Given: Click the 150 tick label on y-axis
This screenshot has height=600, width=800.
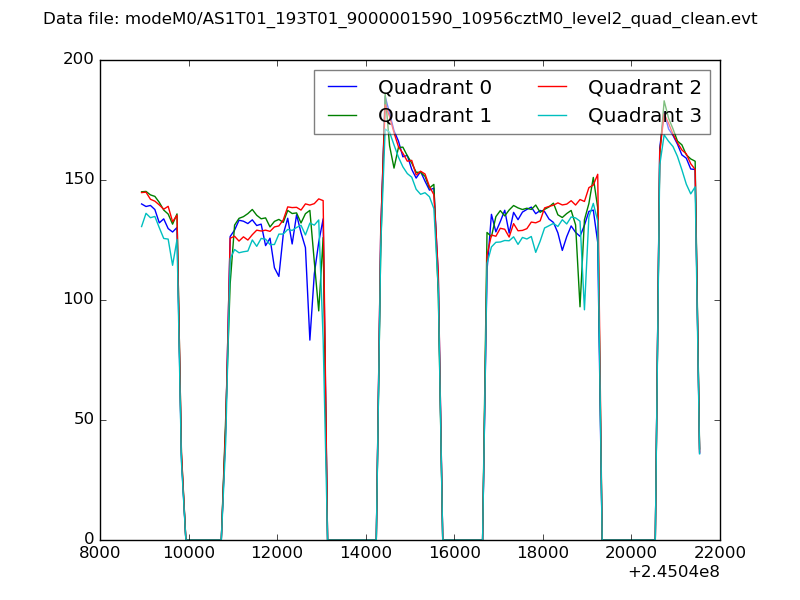Looking at the screenshot, I should (80, 180).
